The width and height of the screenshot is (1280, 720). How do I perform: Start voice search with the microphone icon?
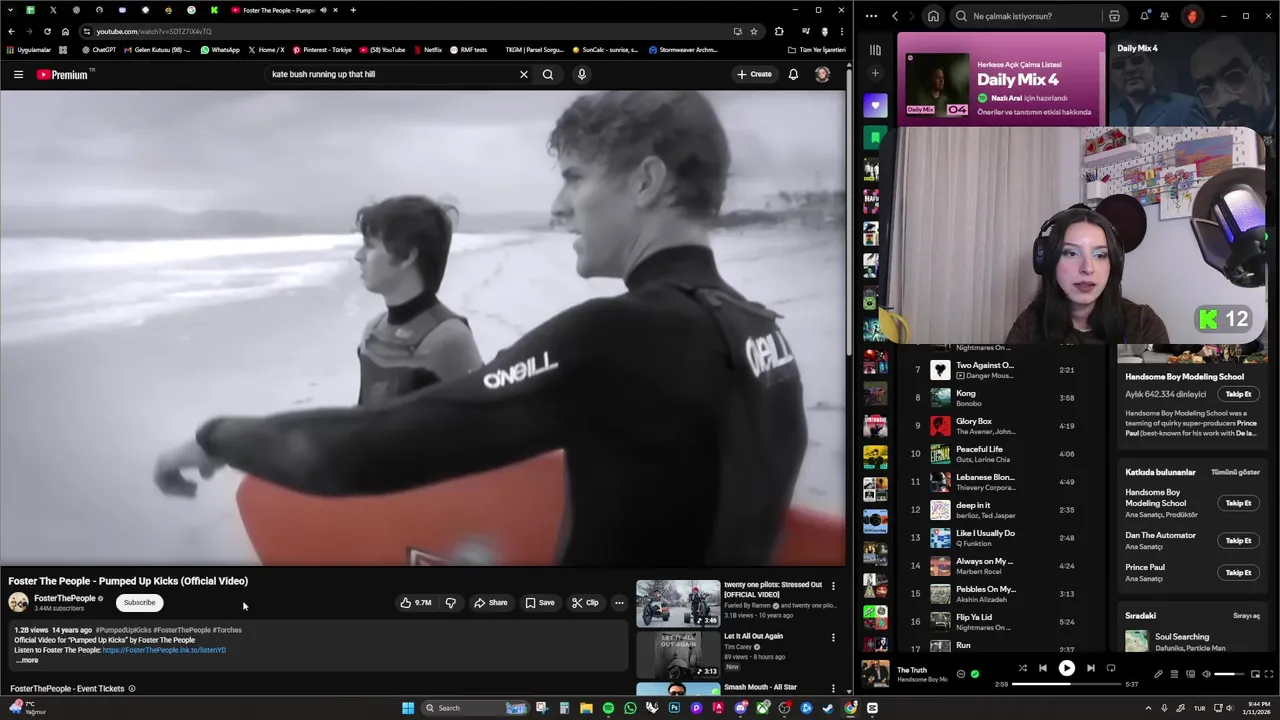pos(581,74)
